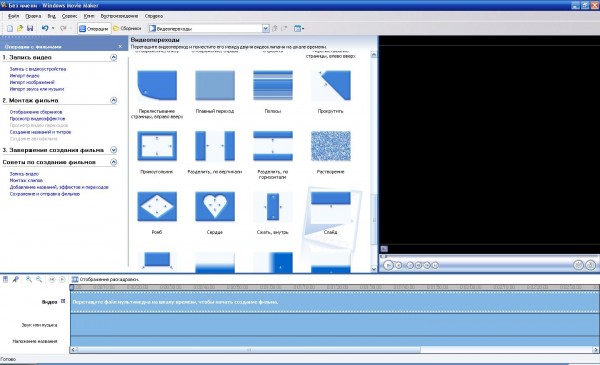Collapse the 2. Монтаж фильма section
Image resolution: width=600 pixels, height=365 pixels.
(114, 100)
